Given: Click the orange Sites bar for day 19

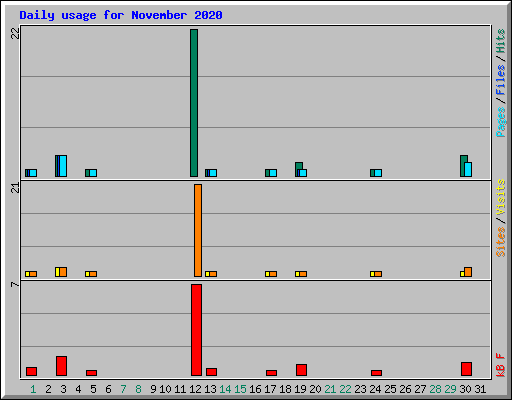Looking at the screenshot, I should (303, 274).
